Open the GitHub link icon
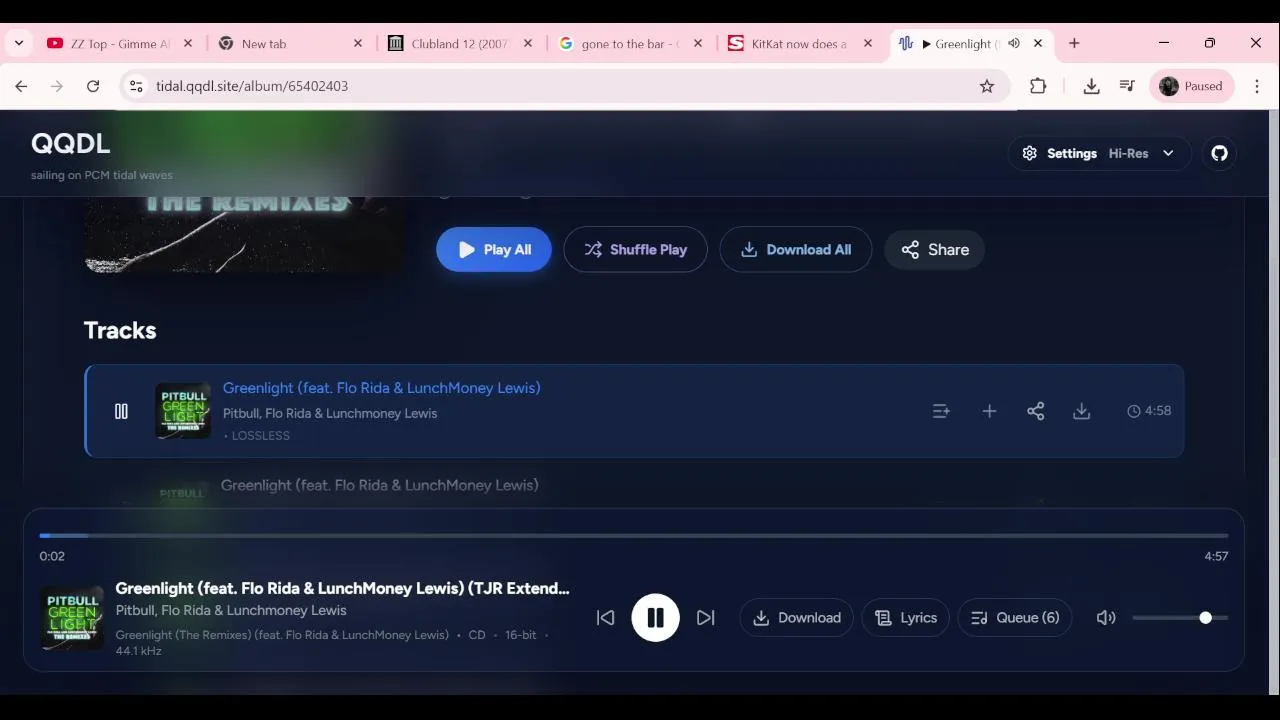This screenshot has width=1280, height=720. point(1220,153)
